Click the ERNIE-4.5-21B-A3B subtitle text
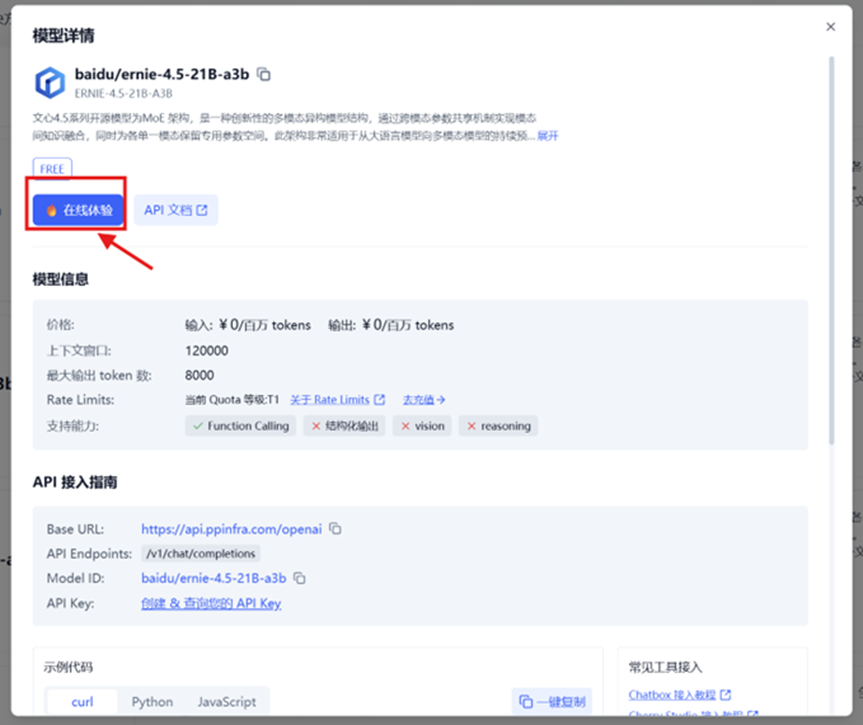 click(x=123, y=94)
